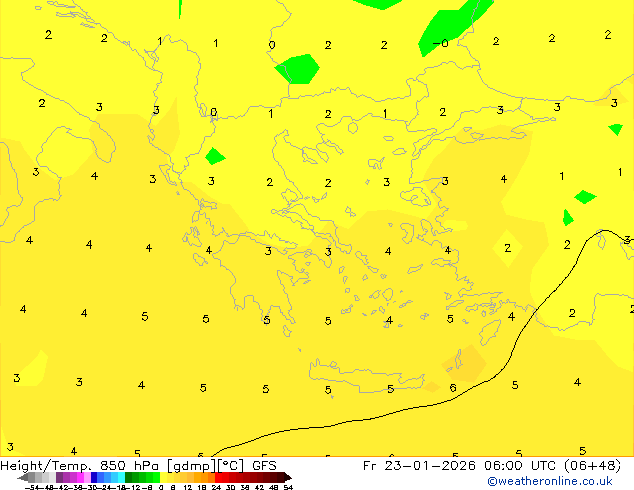Click the 2 inside the yellow diamond
634x490 pixels.
coord(507,248)
